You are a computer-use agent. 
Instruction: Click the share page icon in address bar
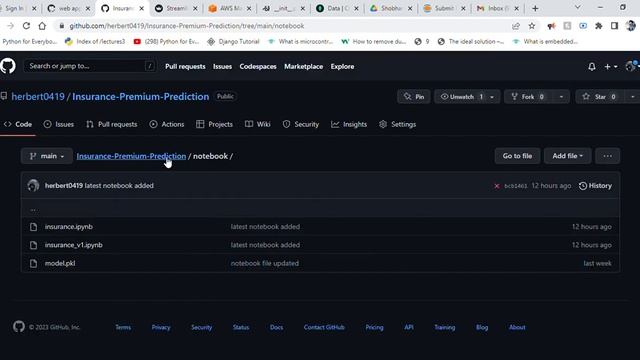pyautogui.click(x=516, y=26)
